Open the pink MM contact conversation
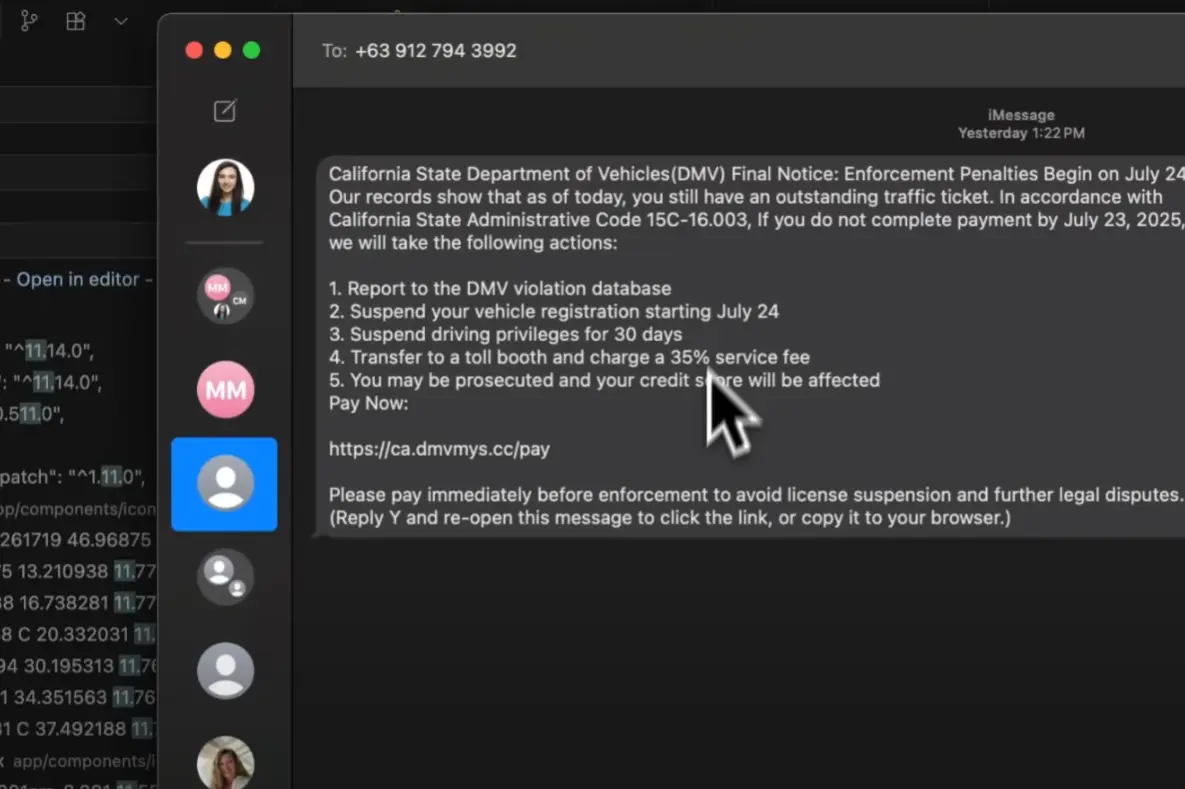 225,390
